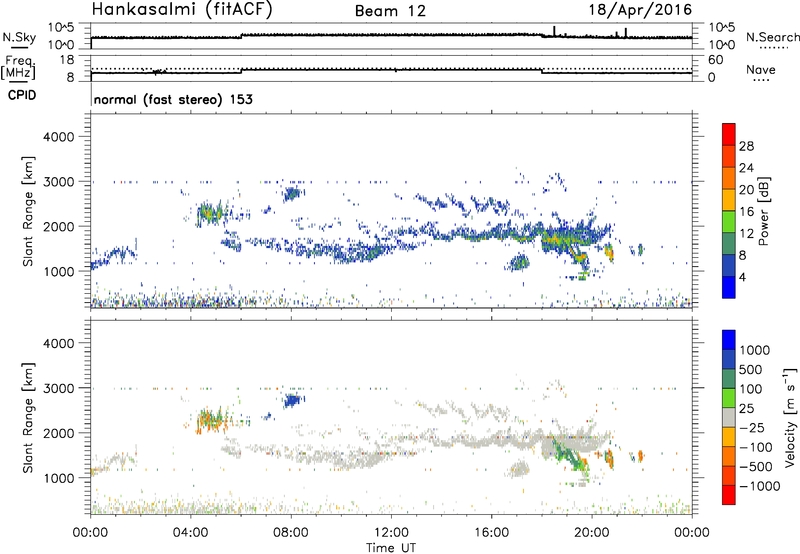
Task: Click the '16:00' time axis label
Action: click(x=491, y=532)
